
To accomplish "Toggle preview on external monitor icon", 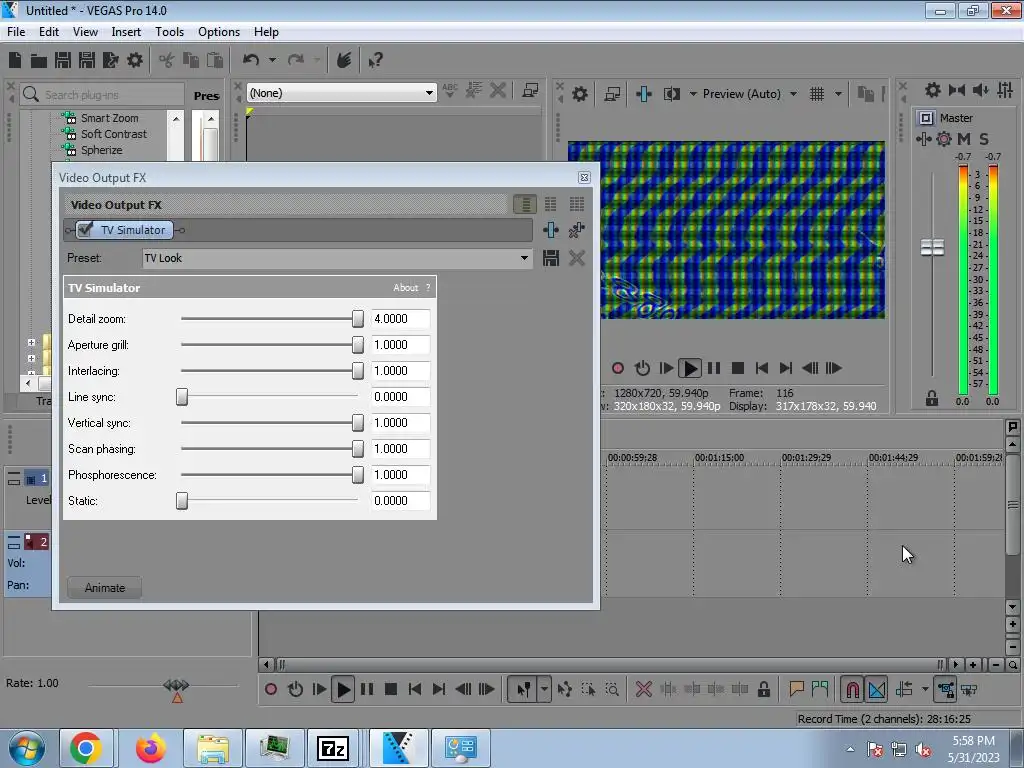I will tap(612, 94).
